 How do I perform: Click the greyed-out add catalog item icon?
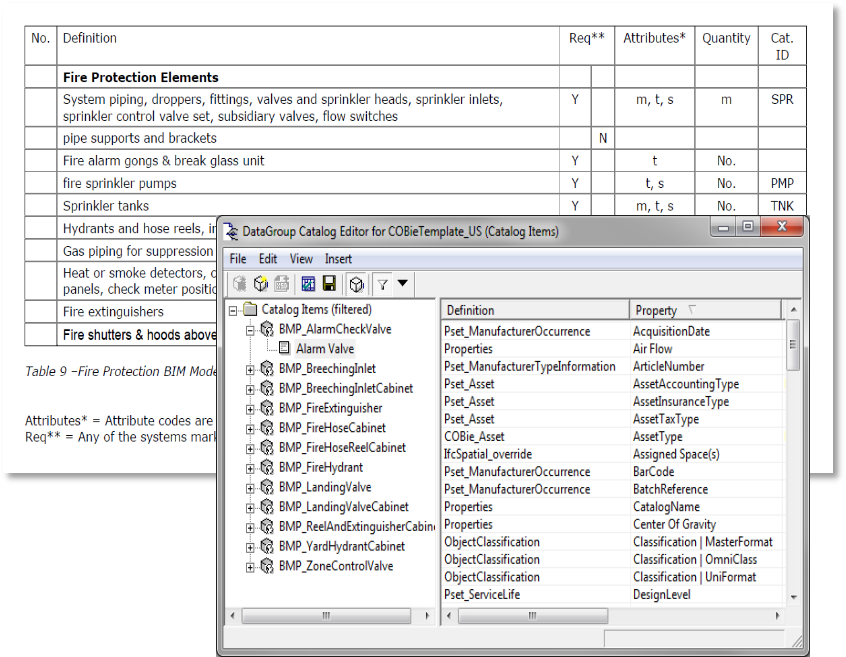point(282,283)
